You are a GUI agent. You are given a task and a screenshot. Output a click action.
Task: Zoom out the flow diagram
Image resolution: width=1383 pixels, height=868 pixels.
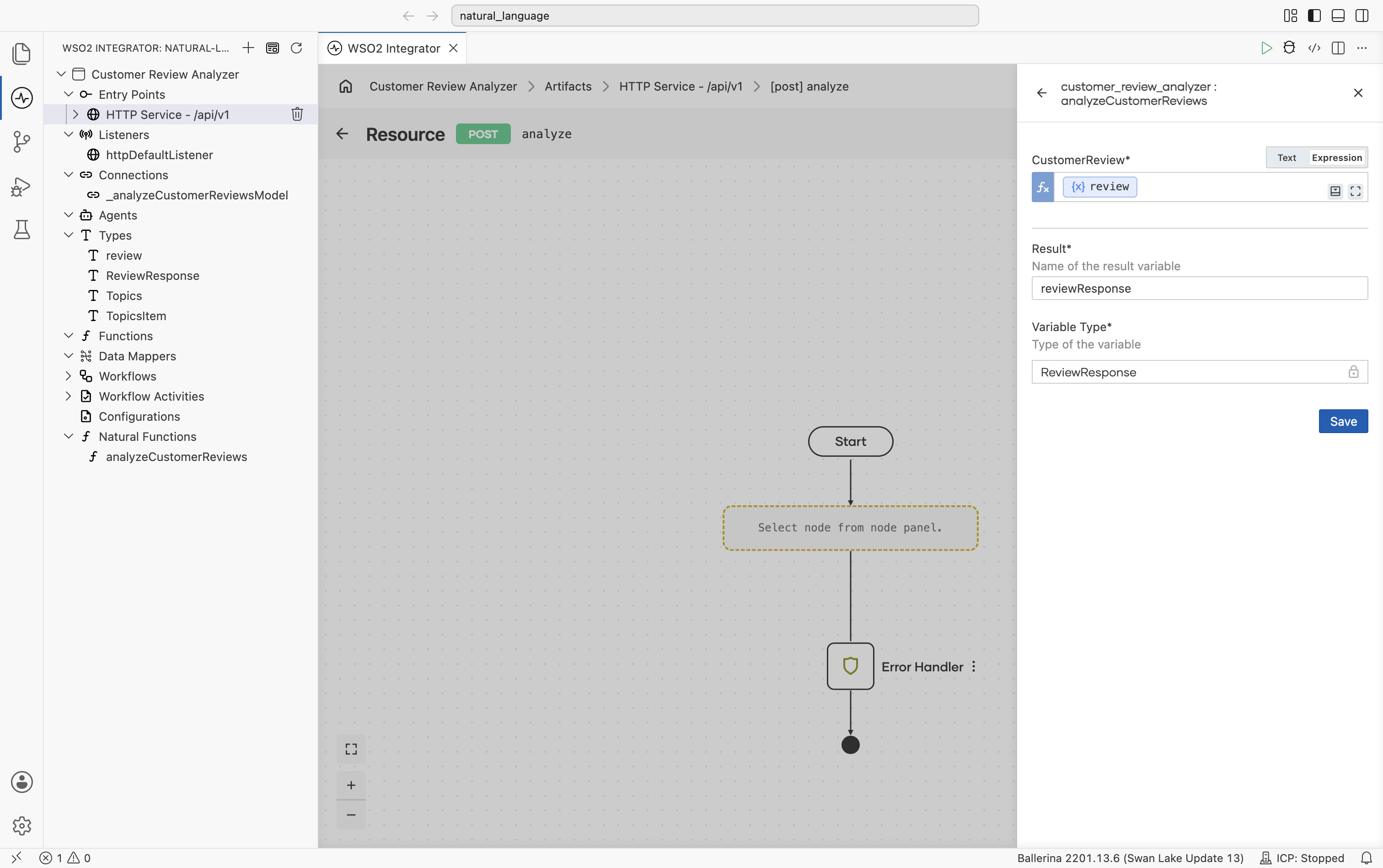[351, 814]
